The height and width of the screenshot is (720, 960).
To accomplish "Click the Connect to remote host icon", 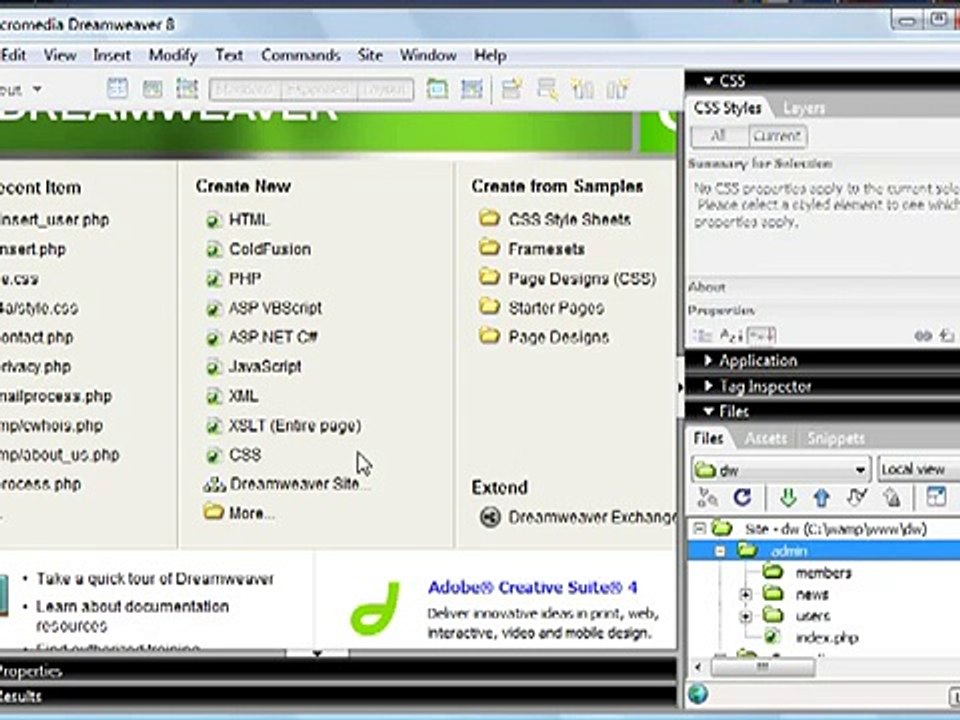I will tap(708, 498).
